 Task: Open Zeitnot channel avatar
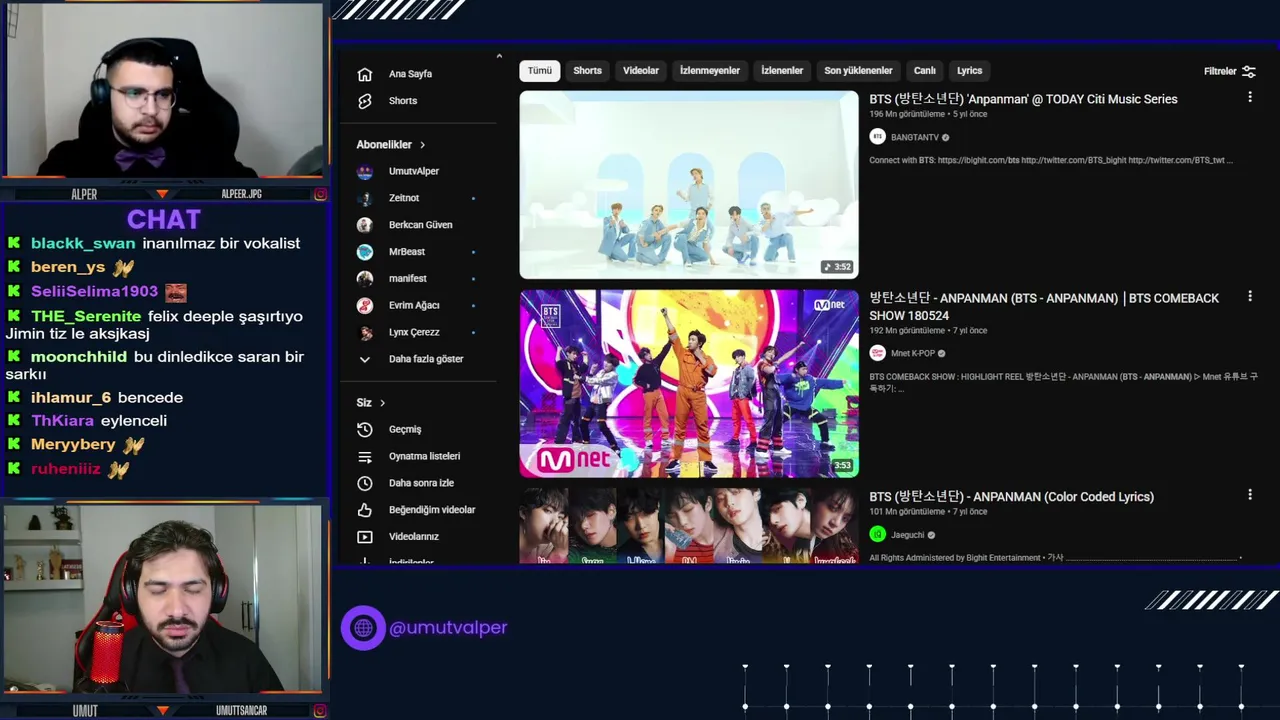(x=365, y=198)
